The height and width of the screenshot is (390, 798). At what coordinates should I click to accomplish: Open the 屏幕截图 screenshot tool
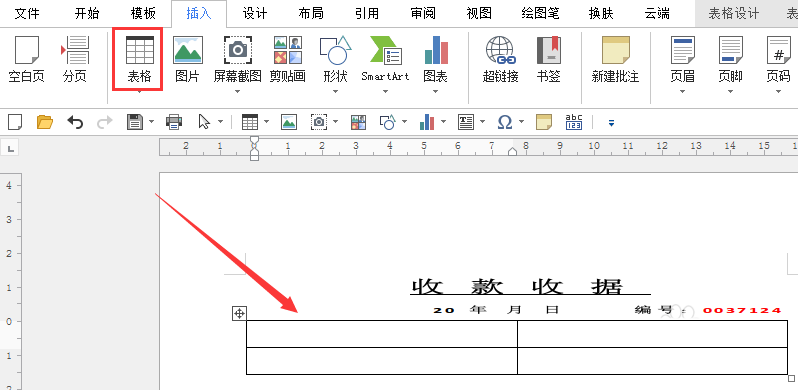pyautogui.click(x=237, y=59)
